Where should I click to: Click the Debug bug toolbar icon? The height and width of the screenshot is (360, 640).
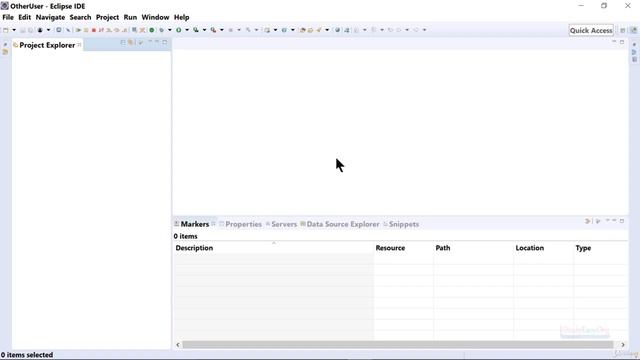tap(161, 30)
